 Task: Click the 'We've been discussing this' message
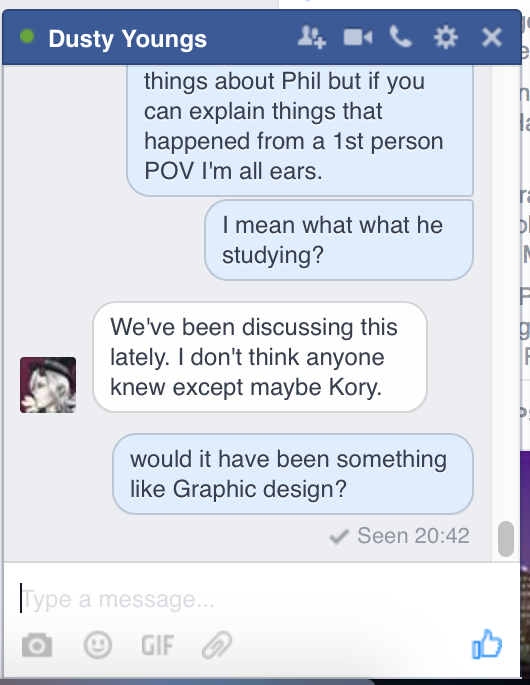coord(260,357)
